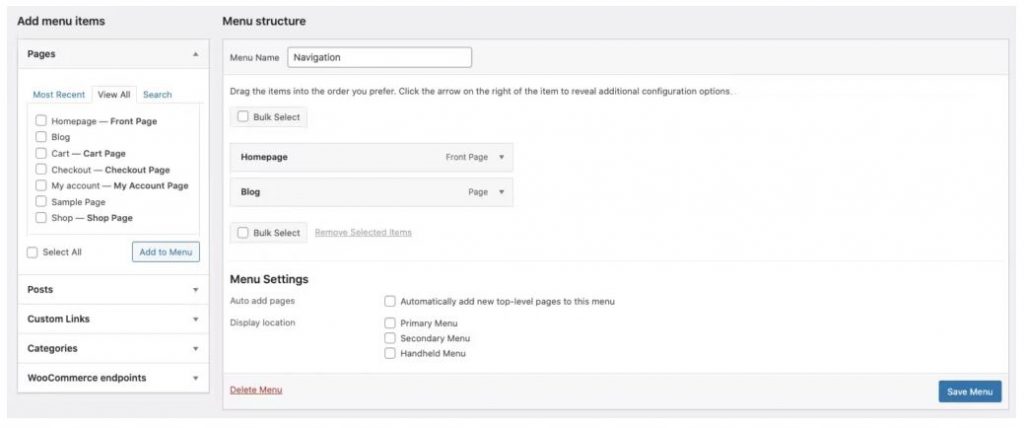Enable Select All pages checkbox
The image size is (1024, 428).
[x=32, y=252]
